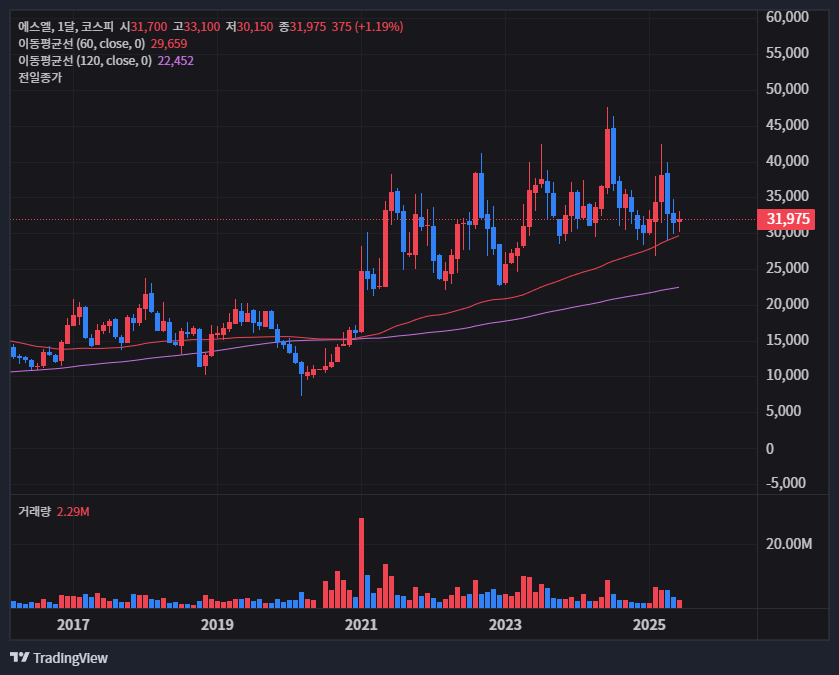Screen dimensions: 839x675
Task: Click the 25,000 price axis label
Action: 787,267
